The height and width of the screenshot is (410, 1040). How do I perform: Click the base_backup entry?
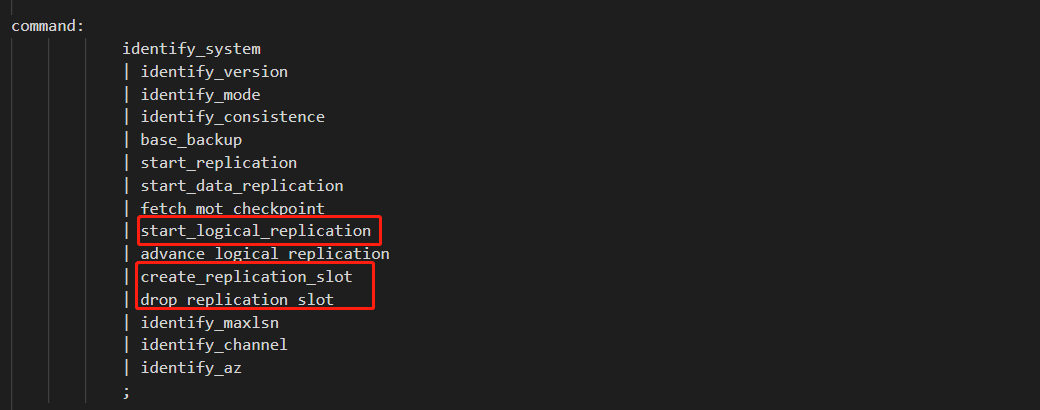tap(191, 140)
